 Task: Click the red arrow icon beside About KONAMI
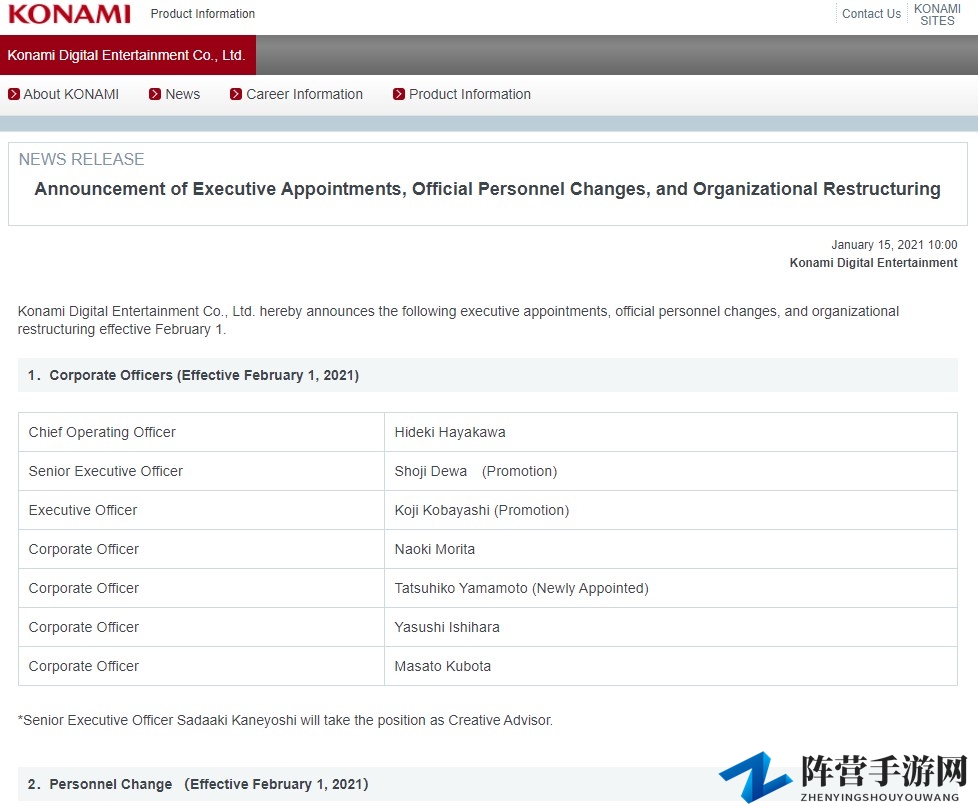coord(14,94)
